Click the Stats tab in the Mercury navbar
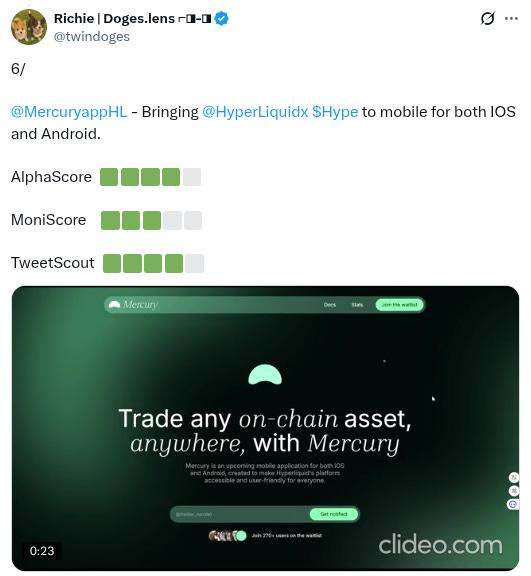 coord(357,305)
